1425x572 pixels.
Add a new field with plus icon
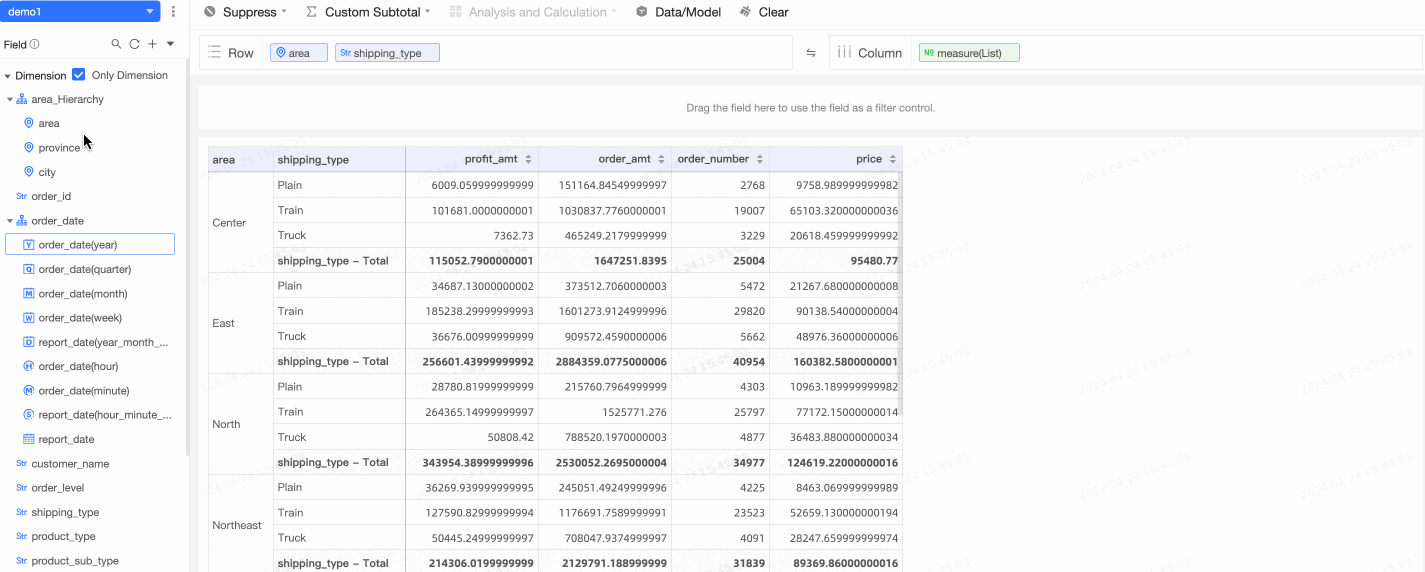tap(152, 44)
